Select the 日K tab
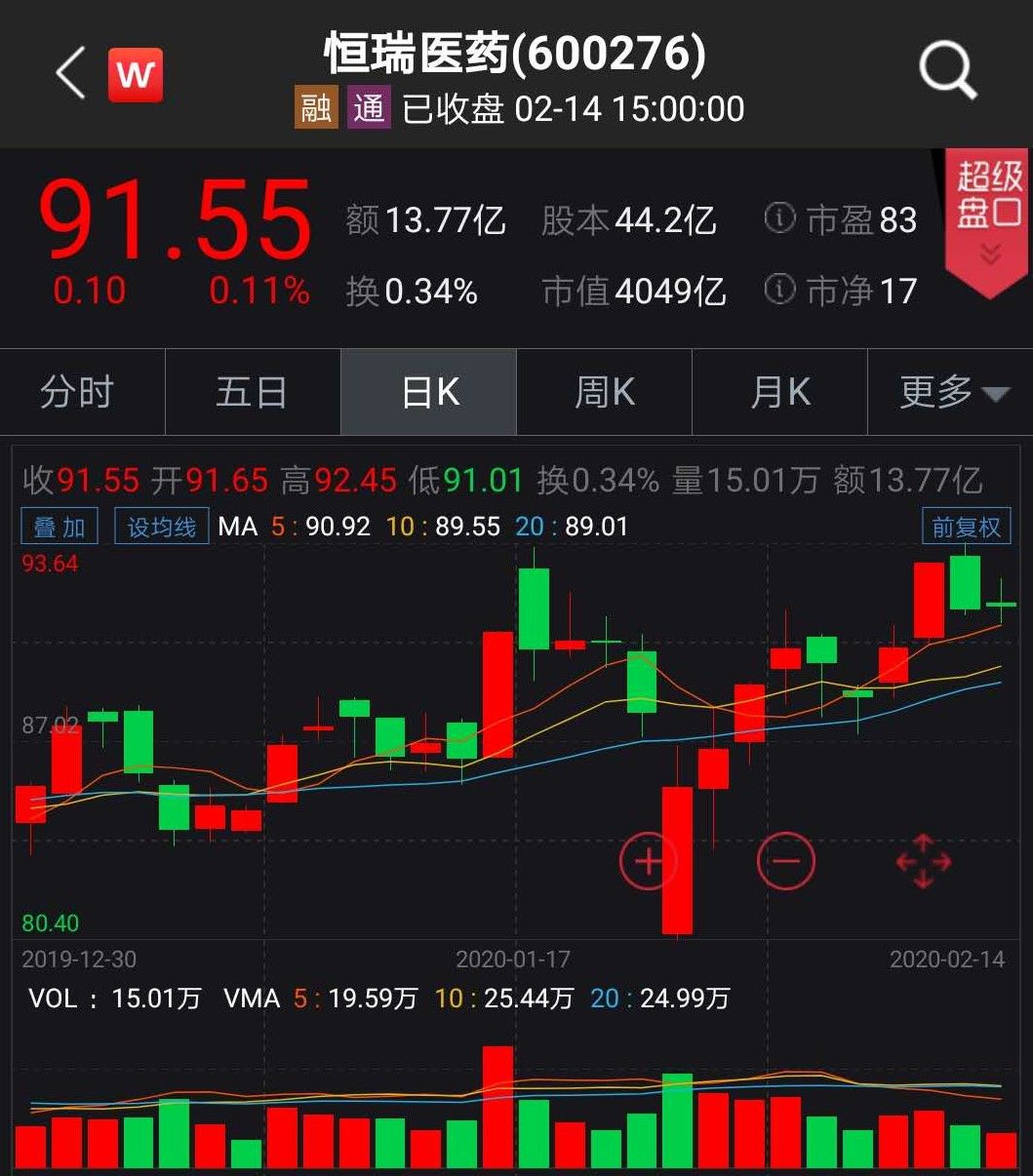1033x1176 pixels. [429, 392]
